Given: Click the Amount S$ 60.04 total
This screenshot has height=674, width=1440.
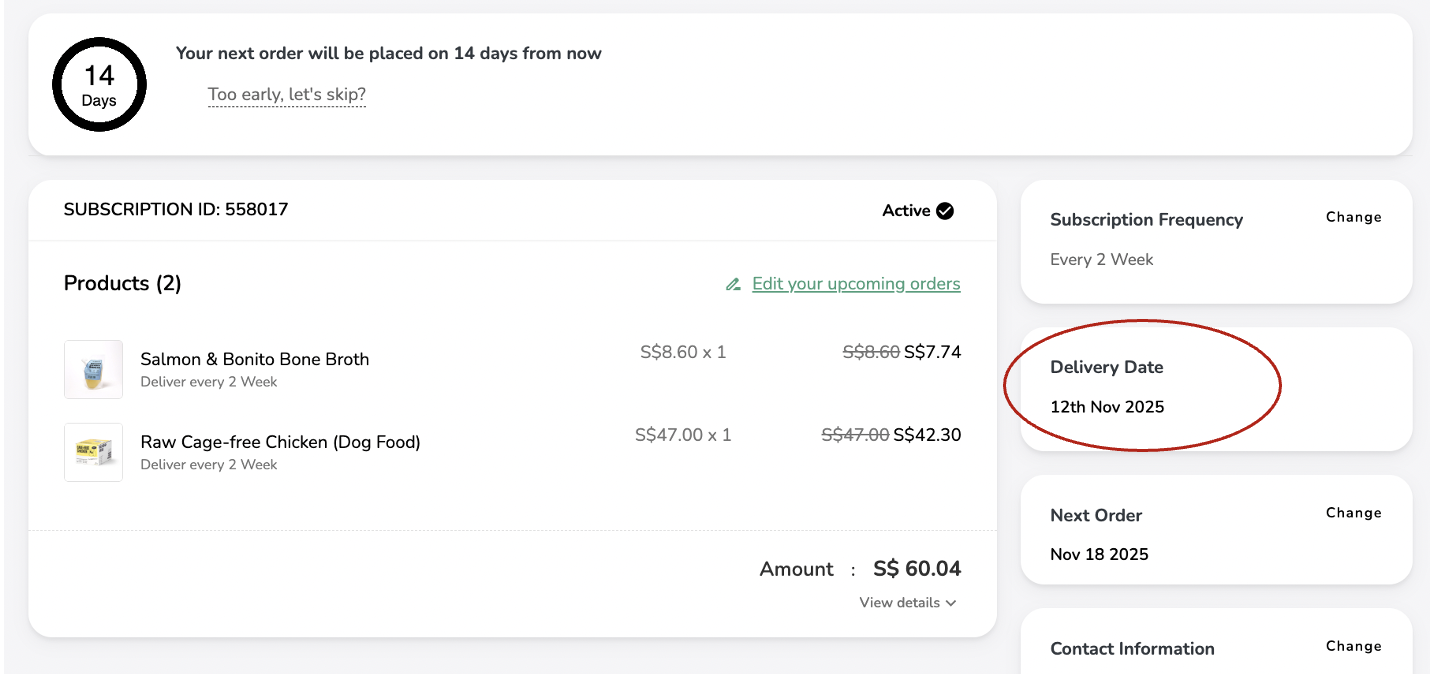Looking at the screenshot, I should 916,569.
